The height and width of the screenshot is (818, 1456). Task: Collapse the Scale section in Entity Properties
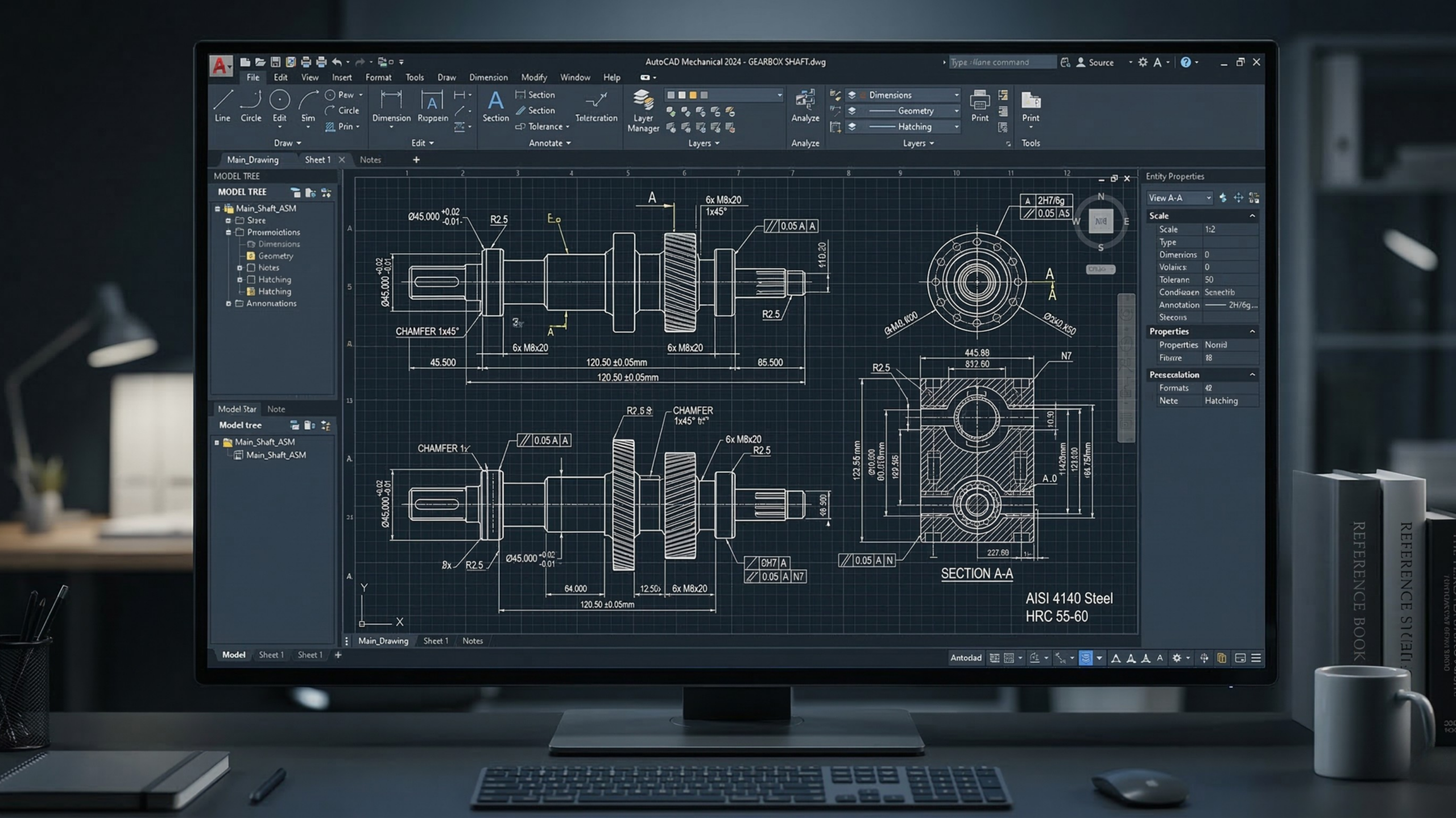pos(1253,216)
